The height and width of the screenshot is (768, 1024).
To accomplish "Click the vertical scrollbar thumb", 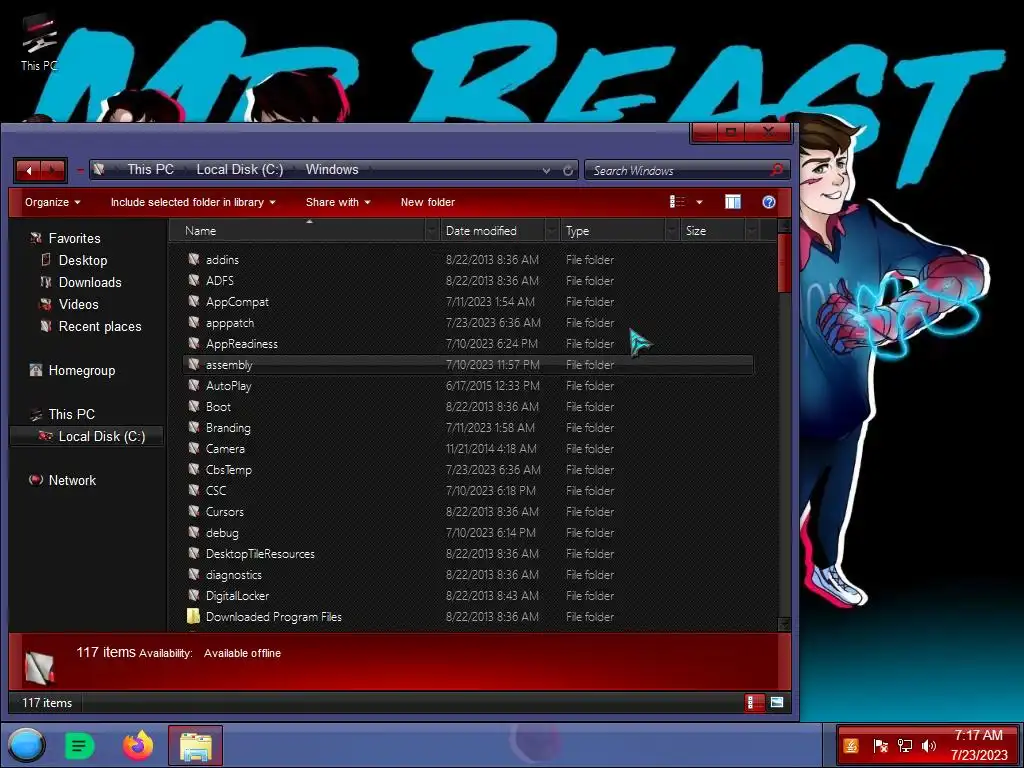I will coord(784,263).
